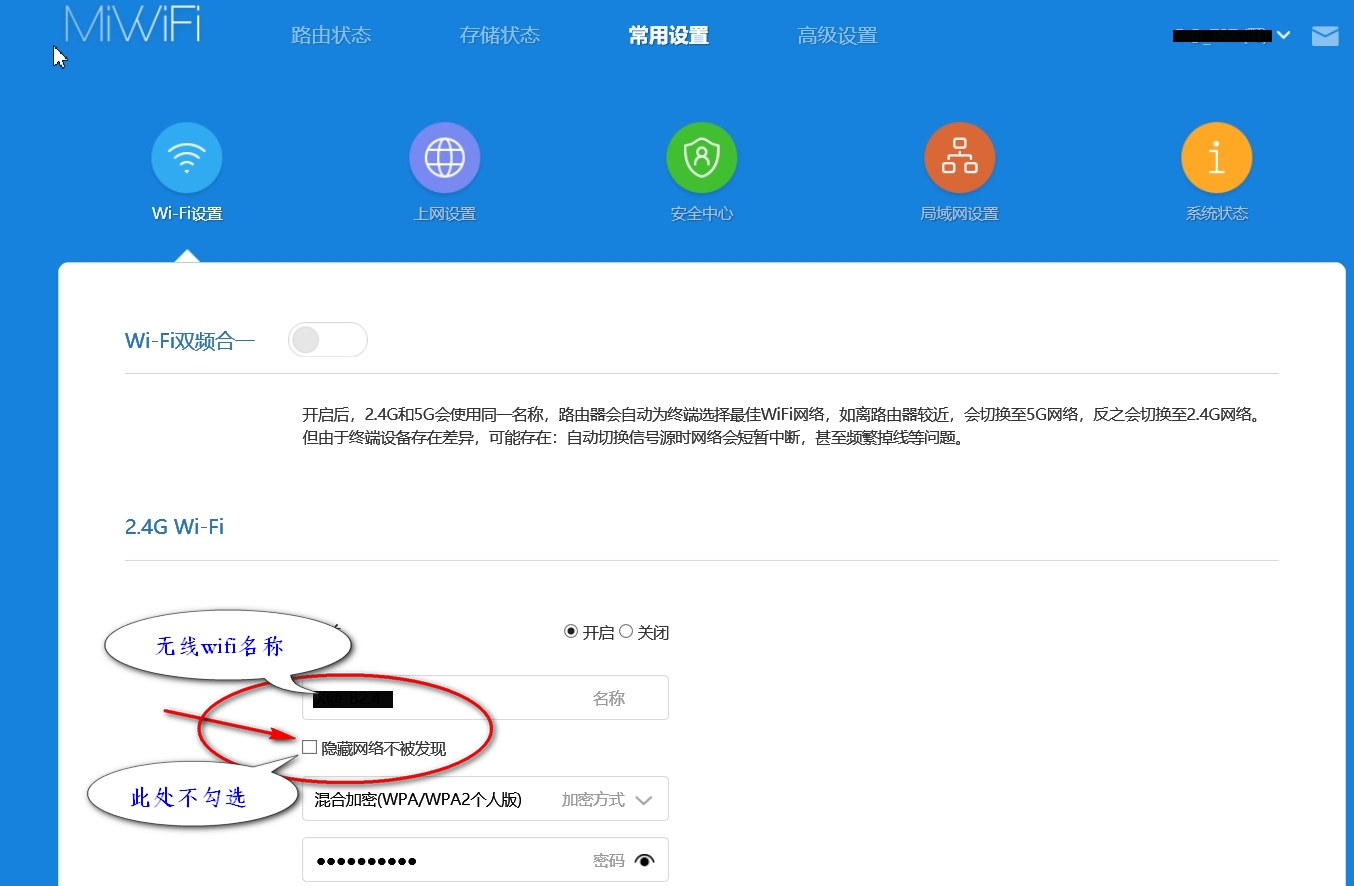
Task: Open the 安全中心 shield icon
Action: [702, 158]
